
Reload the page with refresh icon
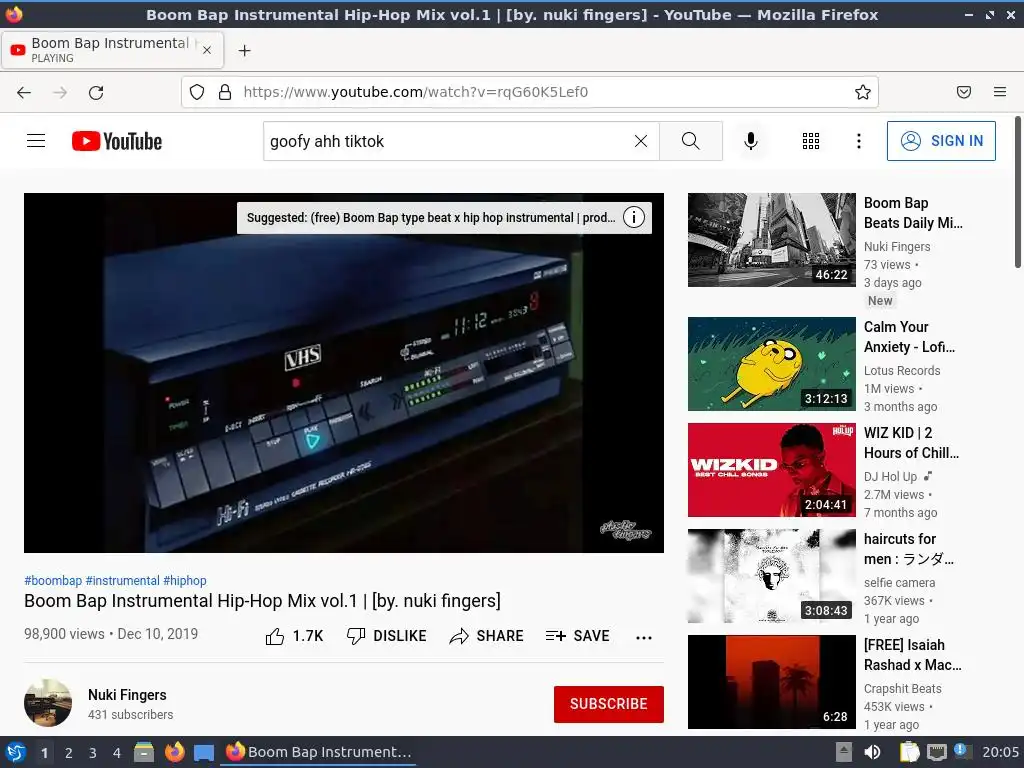(96, 92)
